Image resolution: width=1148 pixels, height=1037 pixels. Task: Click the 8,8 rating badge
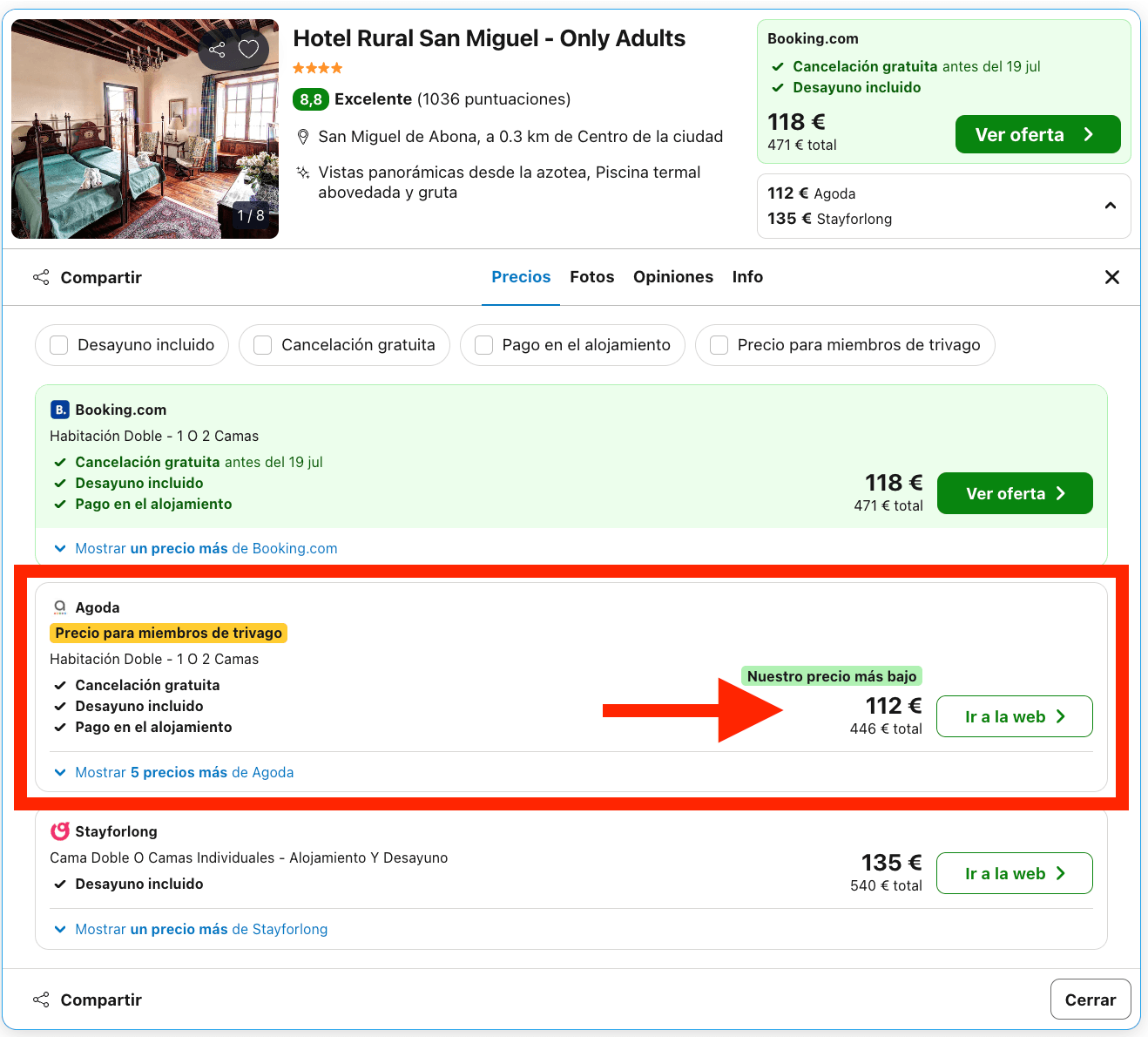click(x=311, y=99)
